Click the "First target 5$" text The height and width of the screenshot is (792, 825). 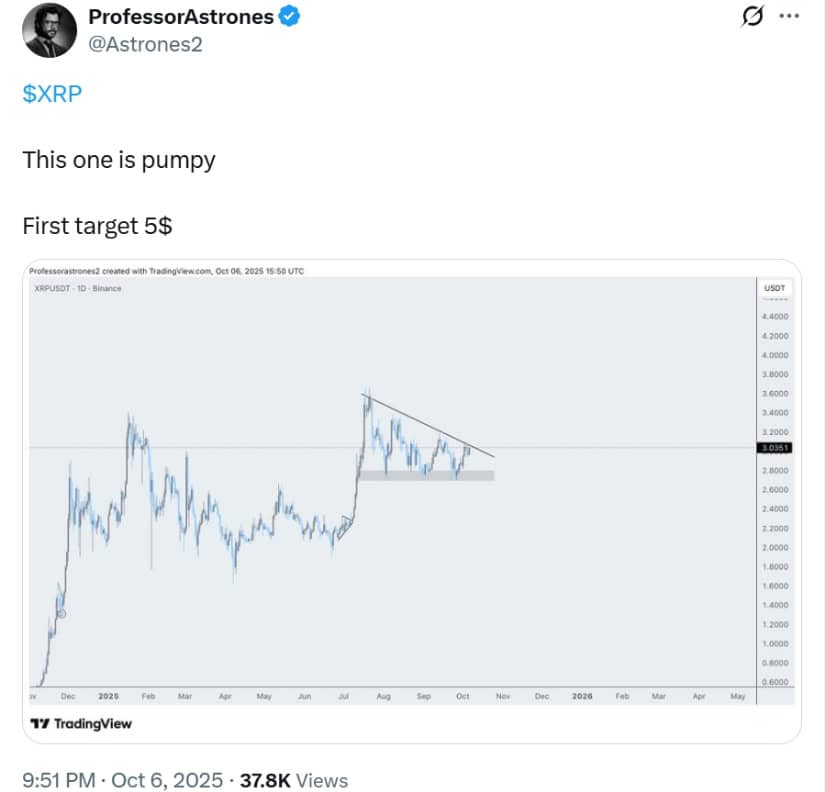click(x=97, y=226)
